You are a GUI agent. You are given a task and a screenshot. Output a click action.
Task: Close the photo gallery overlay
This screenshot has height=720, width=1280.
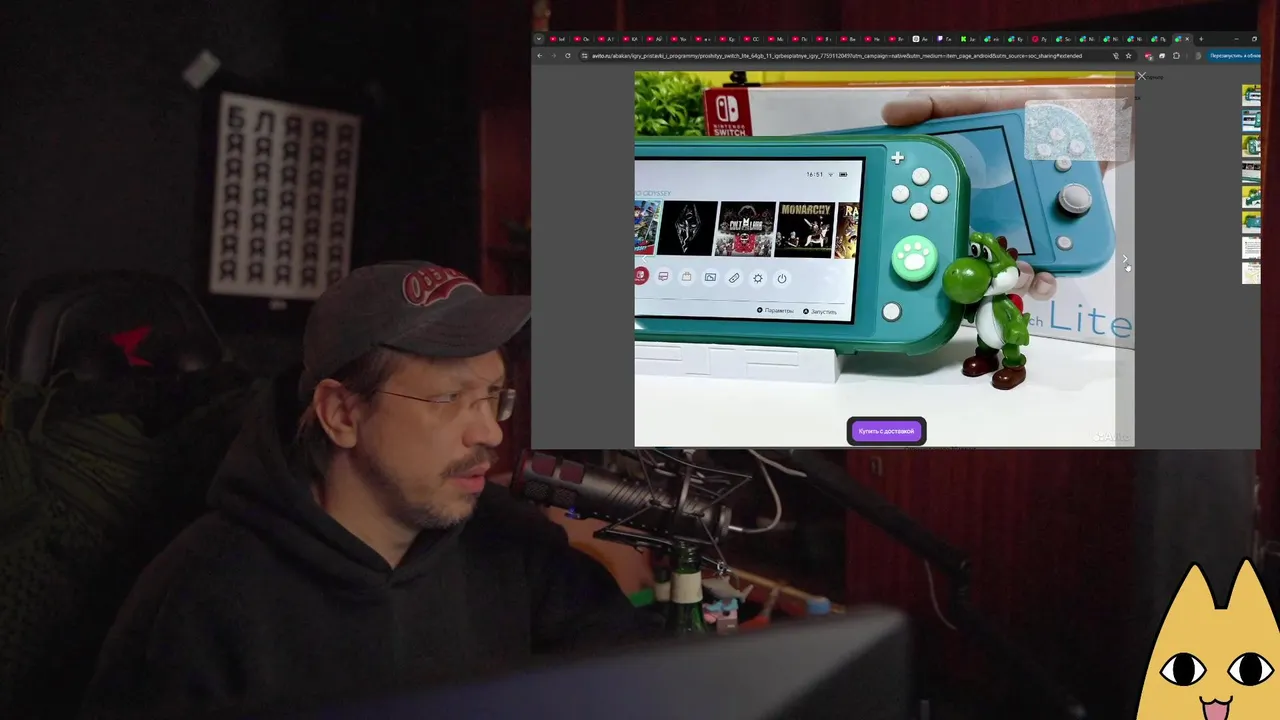[1141, 76]
